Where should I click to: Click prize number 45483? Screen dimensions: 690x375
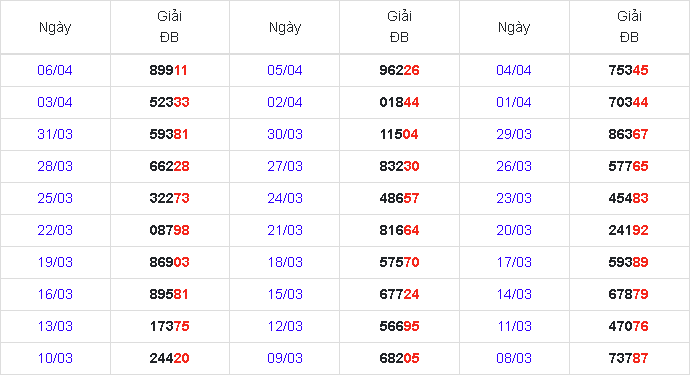(x=628, y=198)
